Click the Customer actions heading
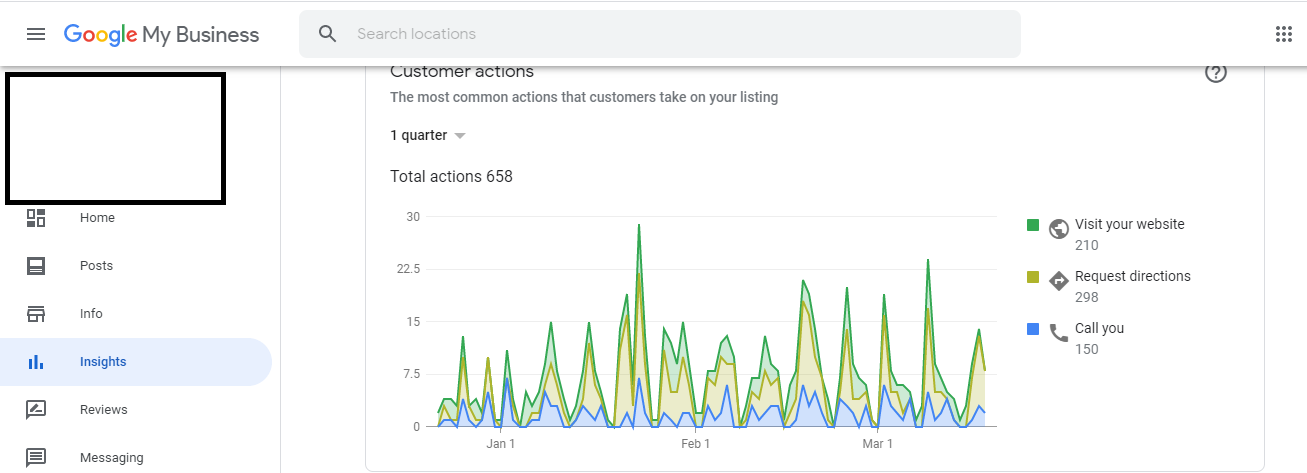Screen dimensions: 1307x473 (x=462, y=72)
